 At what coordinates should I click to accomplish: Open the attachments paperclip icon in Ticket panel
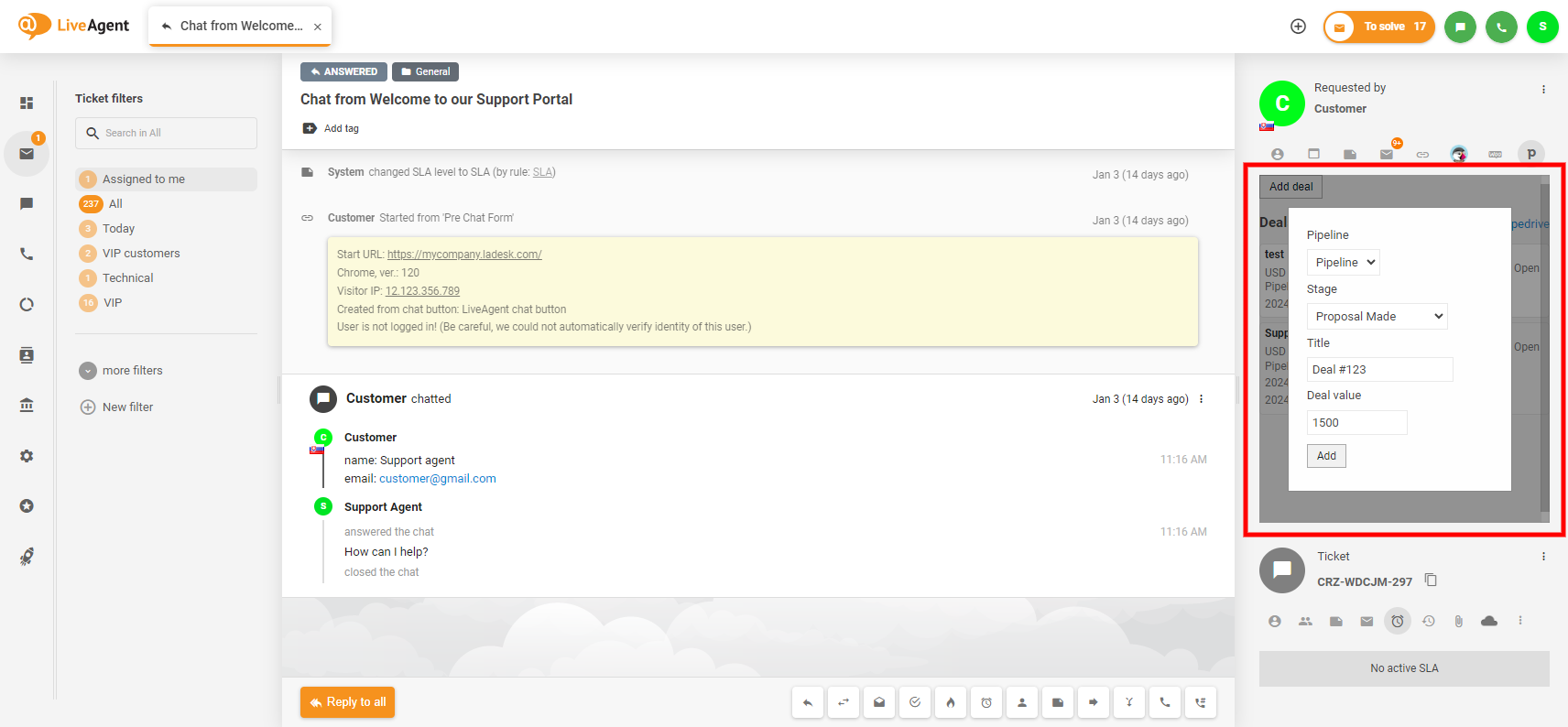pos(1458,621)
